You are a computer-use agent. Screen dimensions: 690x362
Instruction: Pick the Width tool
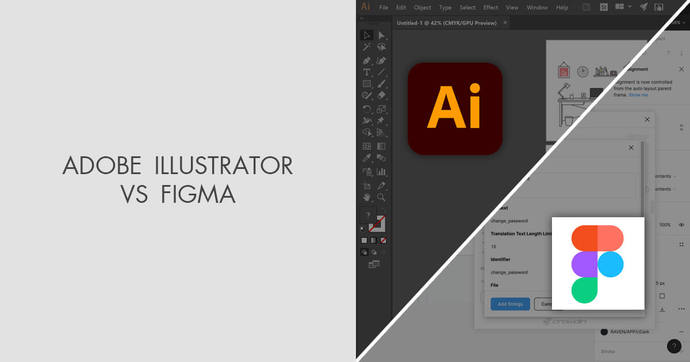tap(367, 121)
